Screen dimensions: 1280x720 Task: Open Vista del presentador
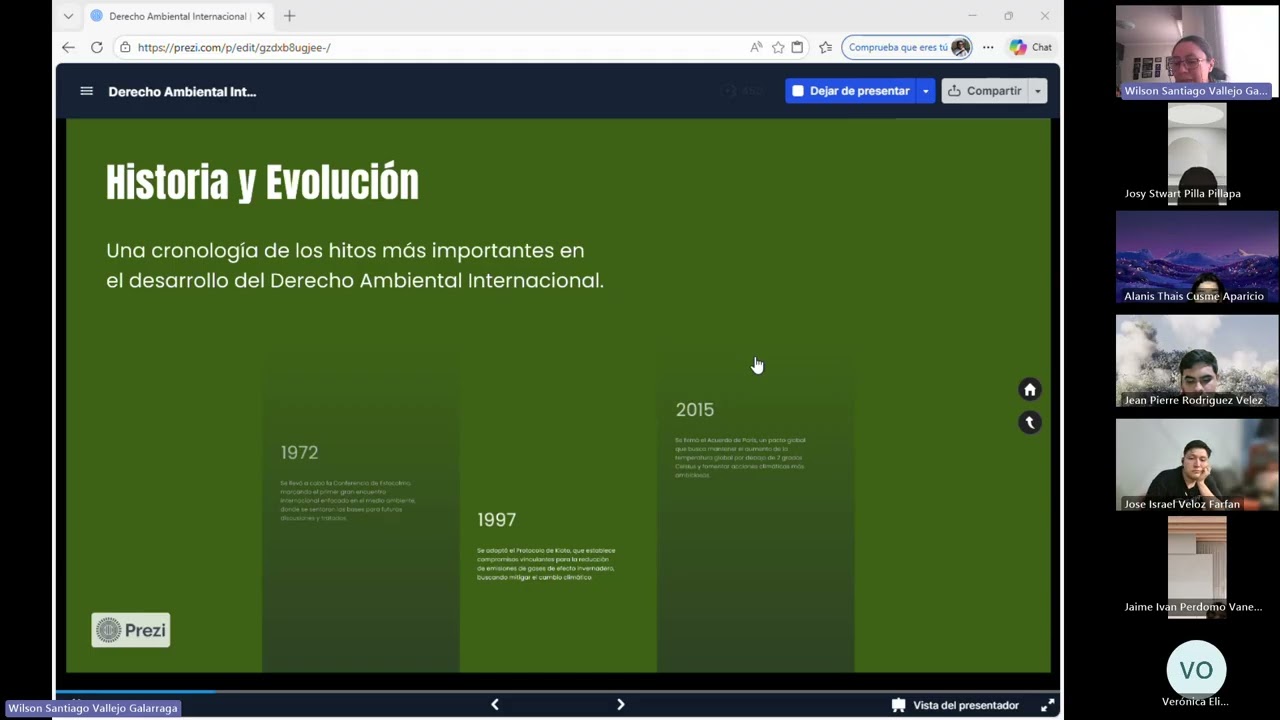coord(955,705)
